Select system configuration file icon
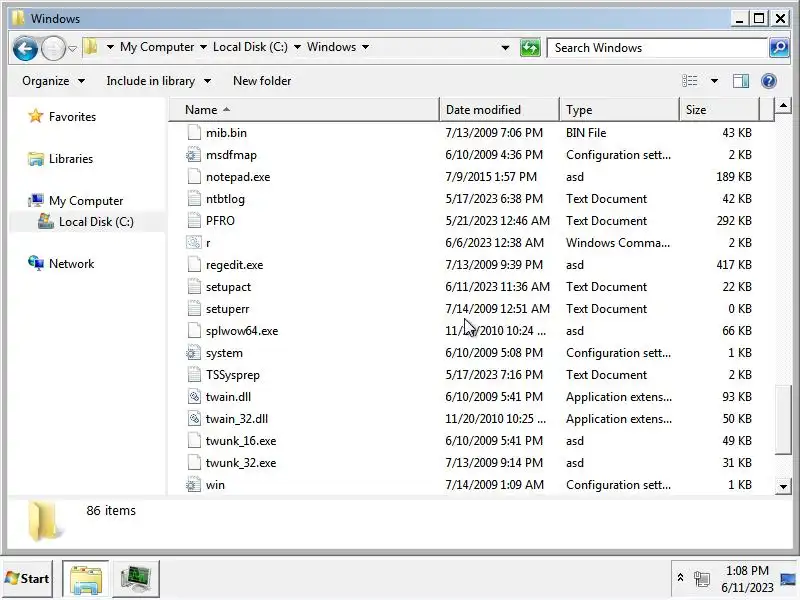 pos(193,353)
